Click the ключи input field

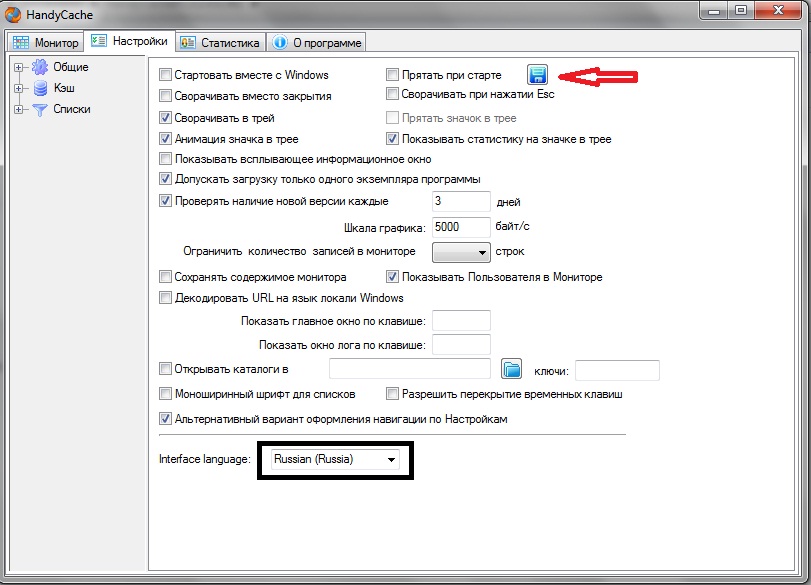point(617,371)
